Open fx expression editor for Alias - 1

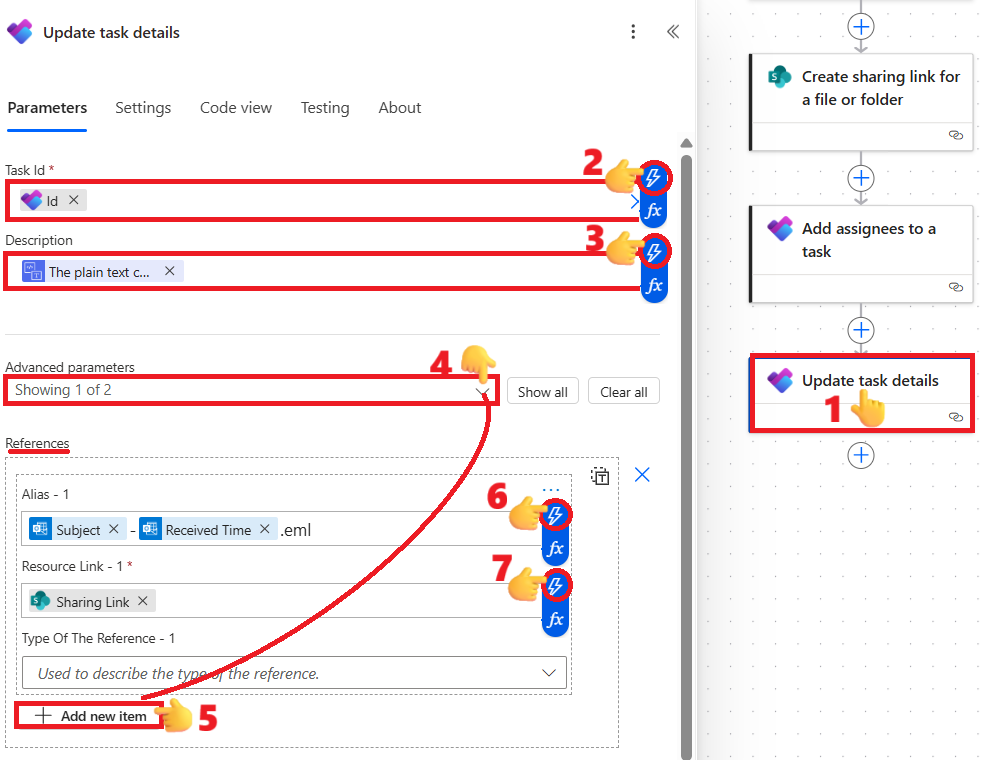point(556,548)
